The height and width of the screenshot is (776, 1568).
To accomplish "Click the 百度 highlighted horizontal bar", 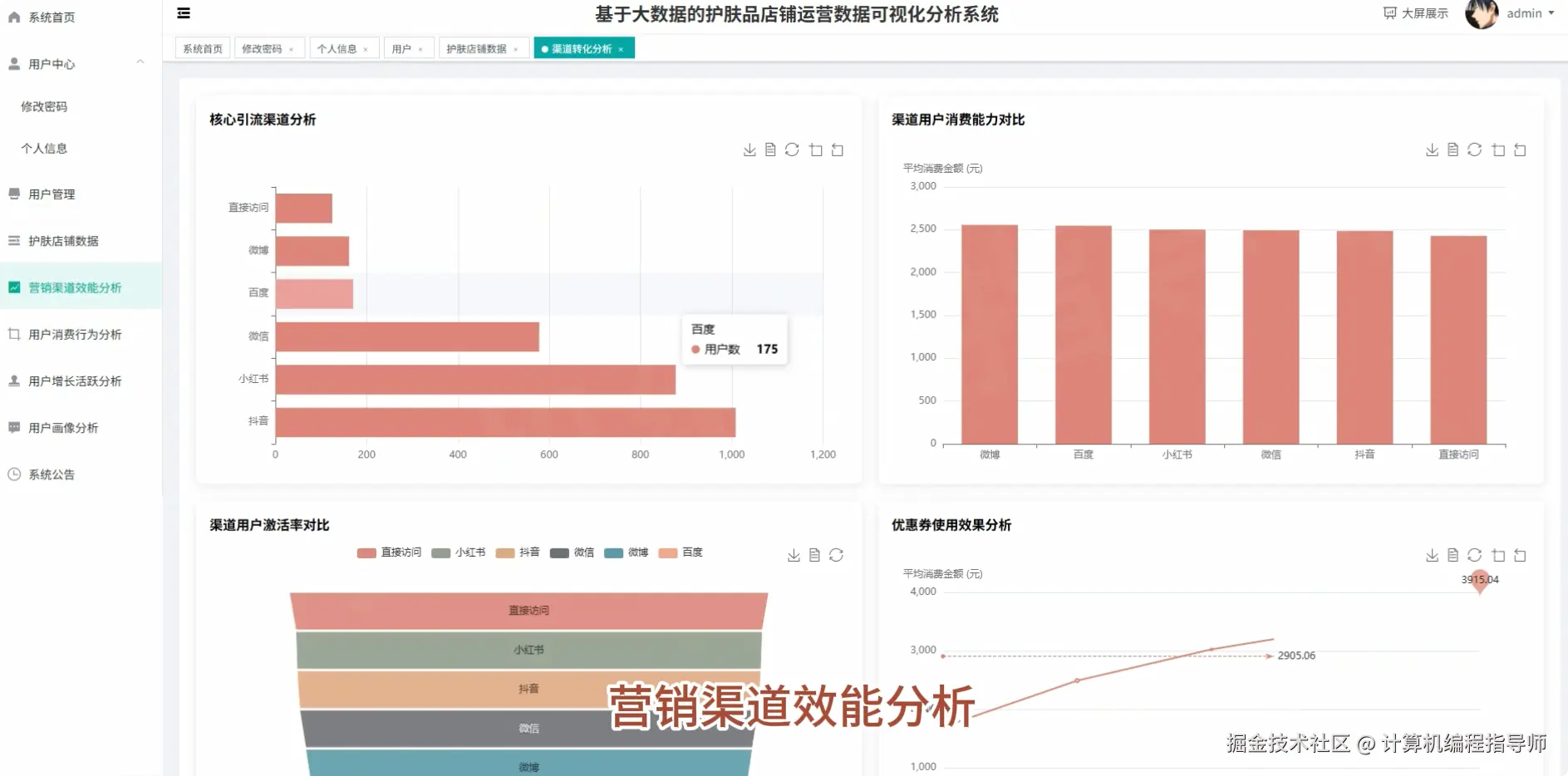I will point(314,294).
